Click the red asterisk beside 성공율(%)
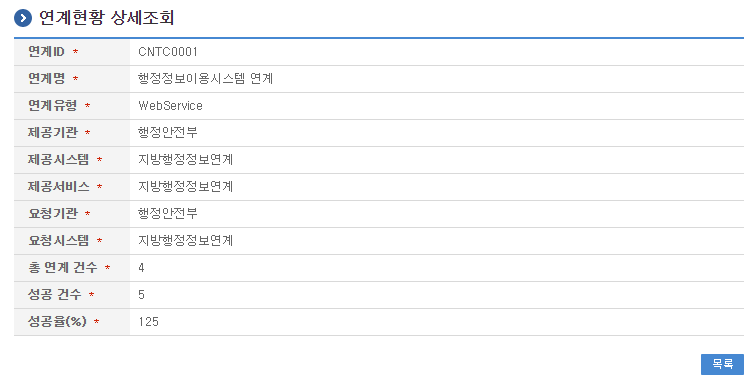This screenshot has height=390, width=756. point(96,322)
